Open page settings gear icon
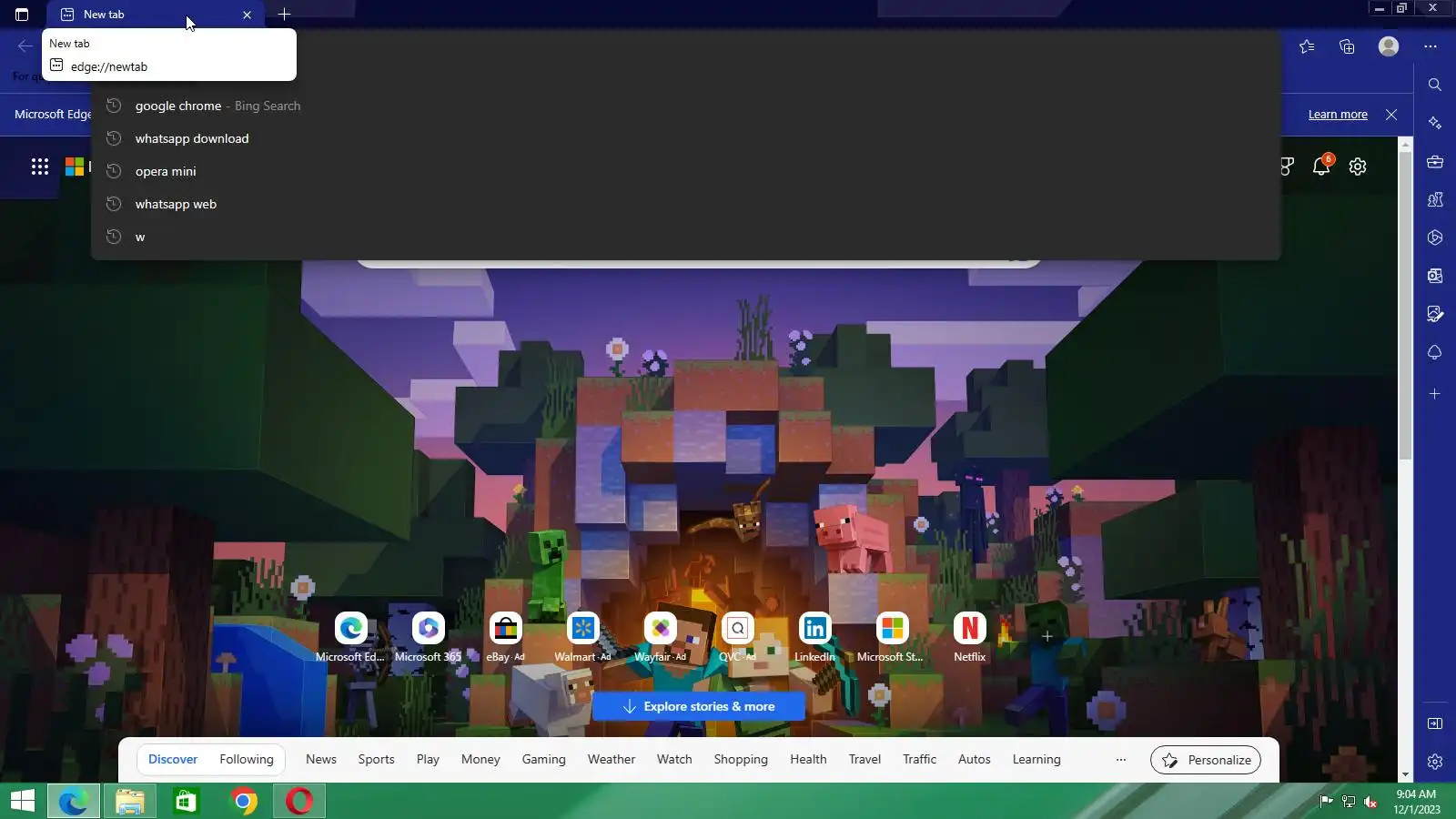Viewport: 1456px width, 819px height. coord(1358,167)
